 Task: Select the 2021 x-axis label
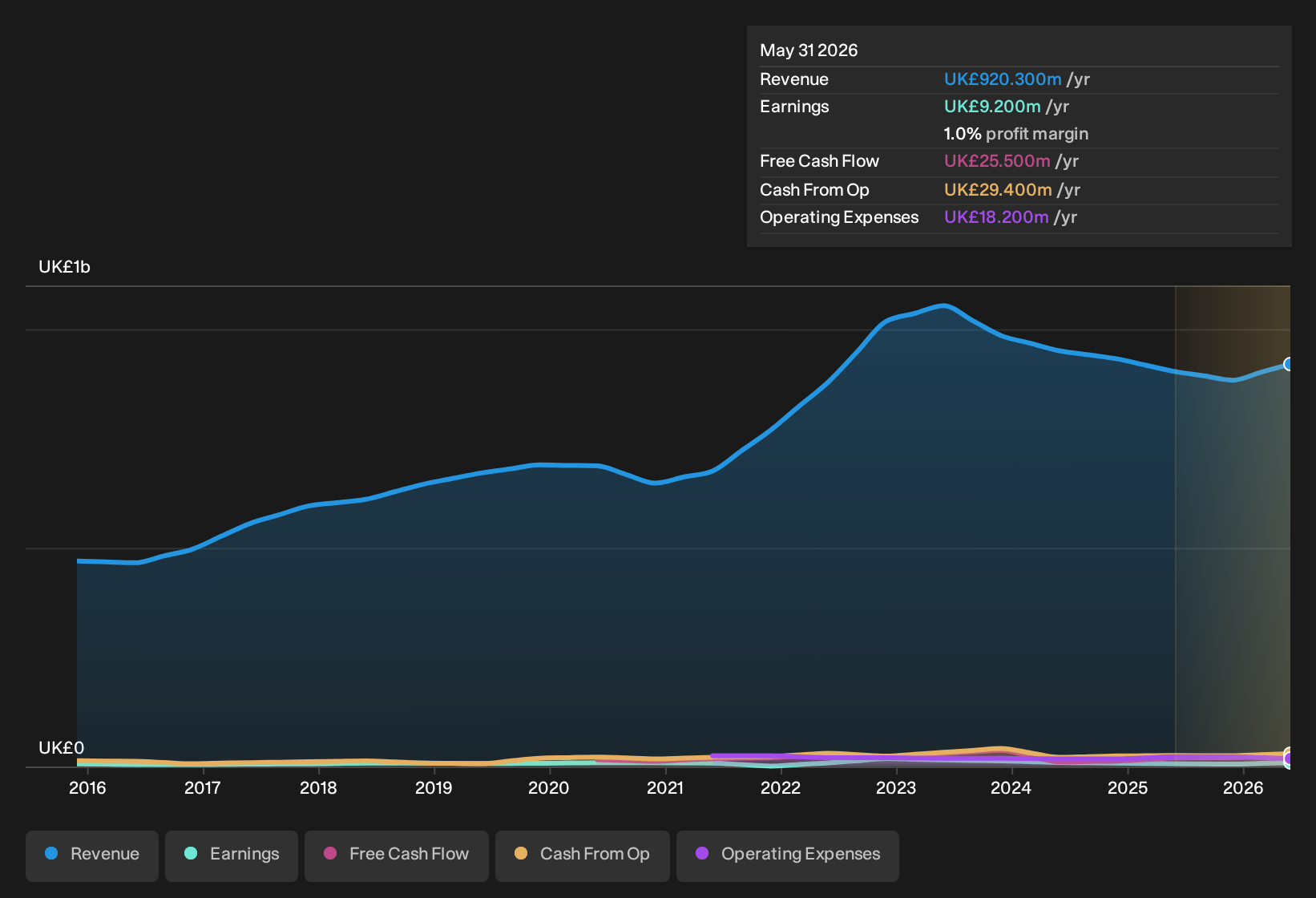665,788
